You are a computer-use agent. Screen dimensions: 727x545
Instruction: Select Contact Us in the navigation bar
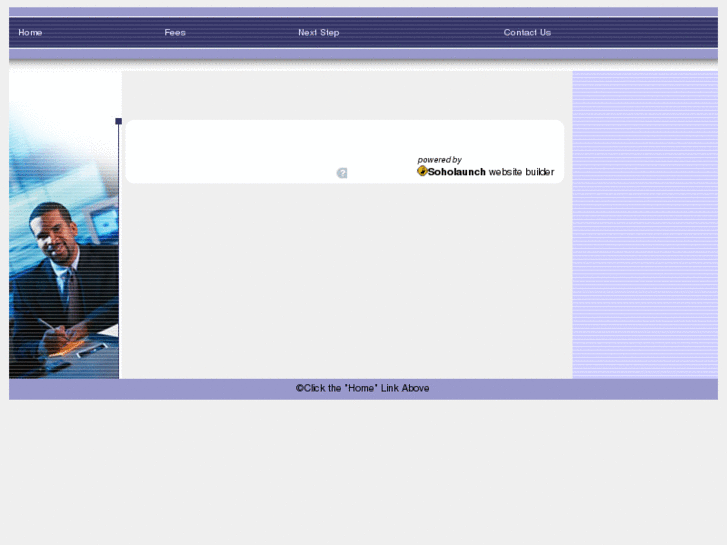pos(527,32)
